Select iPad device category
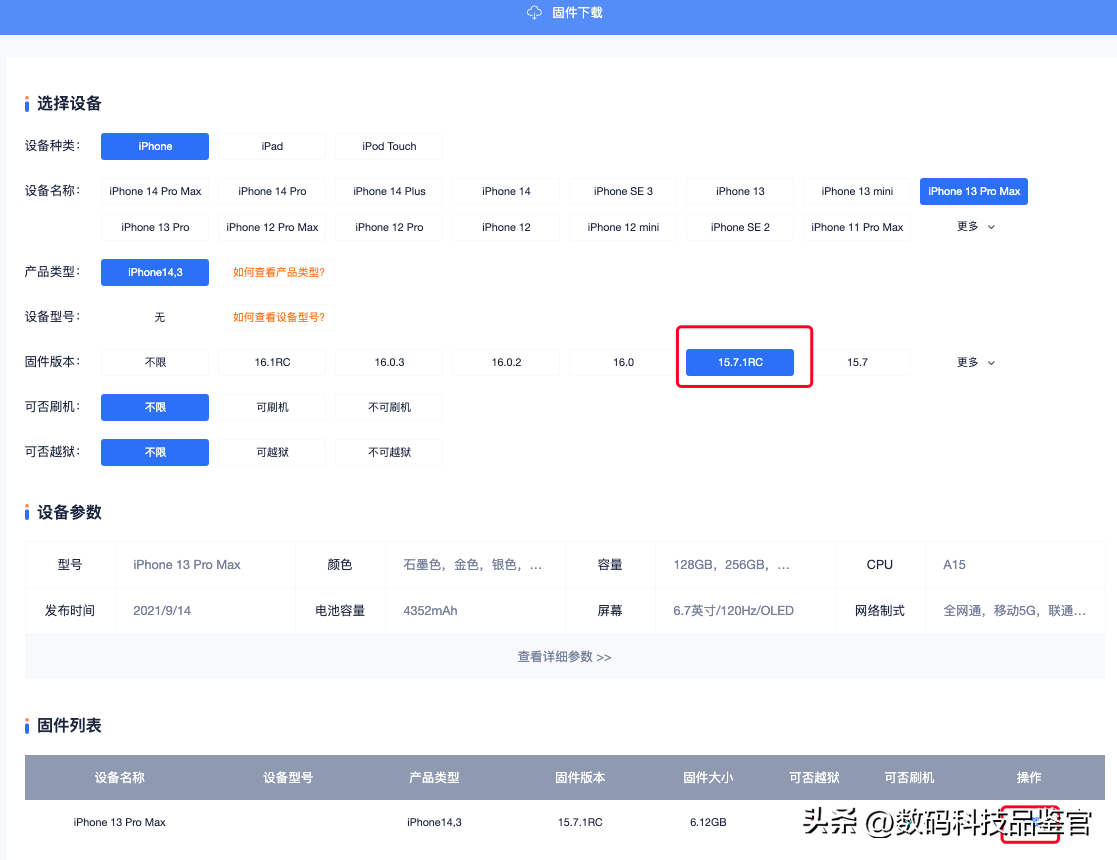 (x=272, y=146)
